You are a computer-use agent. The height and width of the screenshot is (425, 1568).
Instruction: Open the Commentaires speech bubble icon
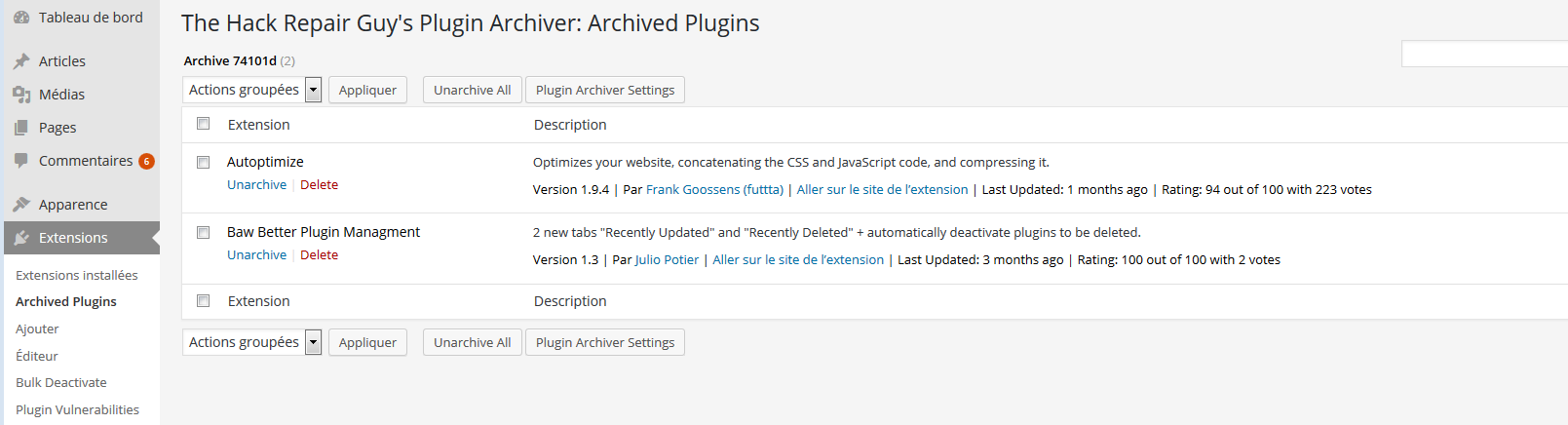tap(21, 161)
